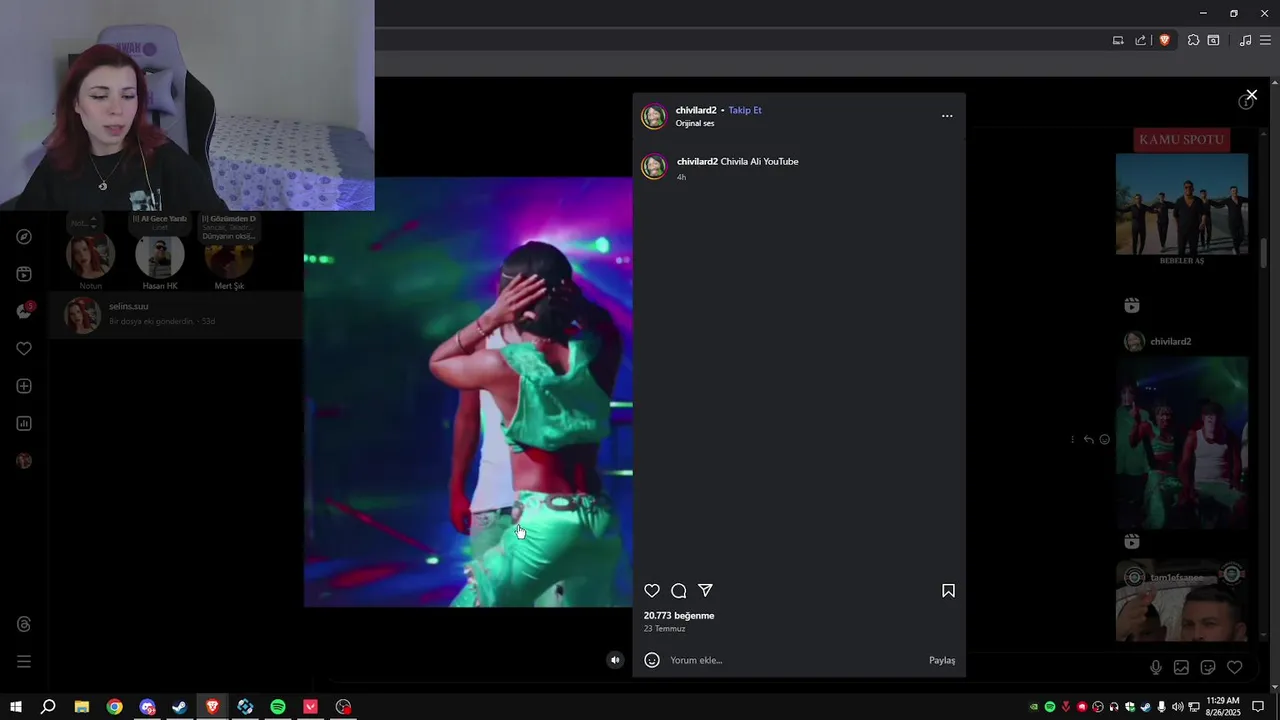Open the hamburger More menu in sidebar
Viewport: 1280px width, 720px height.
(x=24, y=661)
